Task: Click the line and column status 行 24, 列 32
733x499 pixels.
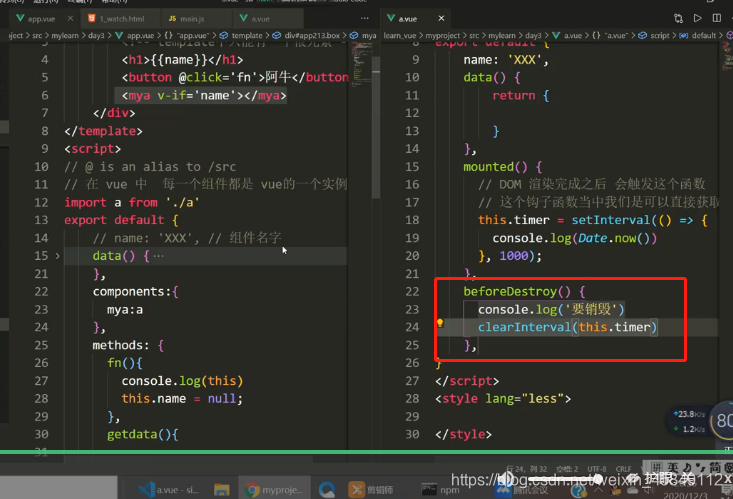Action: 526,469
